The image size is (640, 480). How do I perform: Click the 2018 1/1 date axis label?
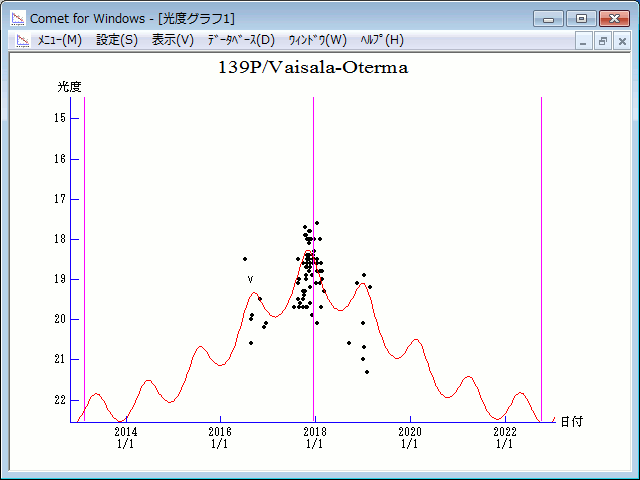[x=315, y=438]
